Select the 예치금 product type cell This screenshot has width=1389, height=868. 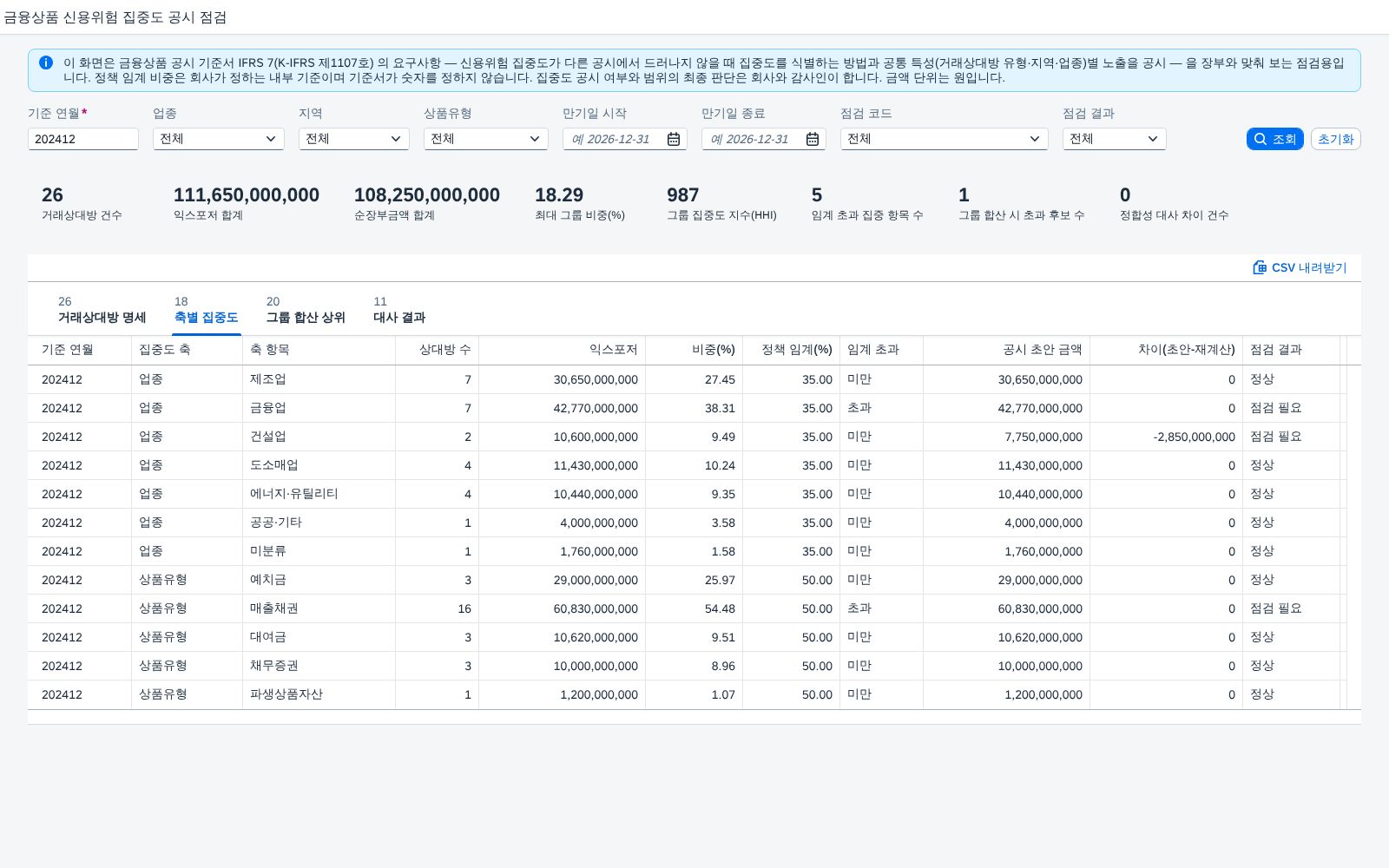pyautogui.click(x=319, y=580)
